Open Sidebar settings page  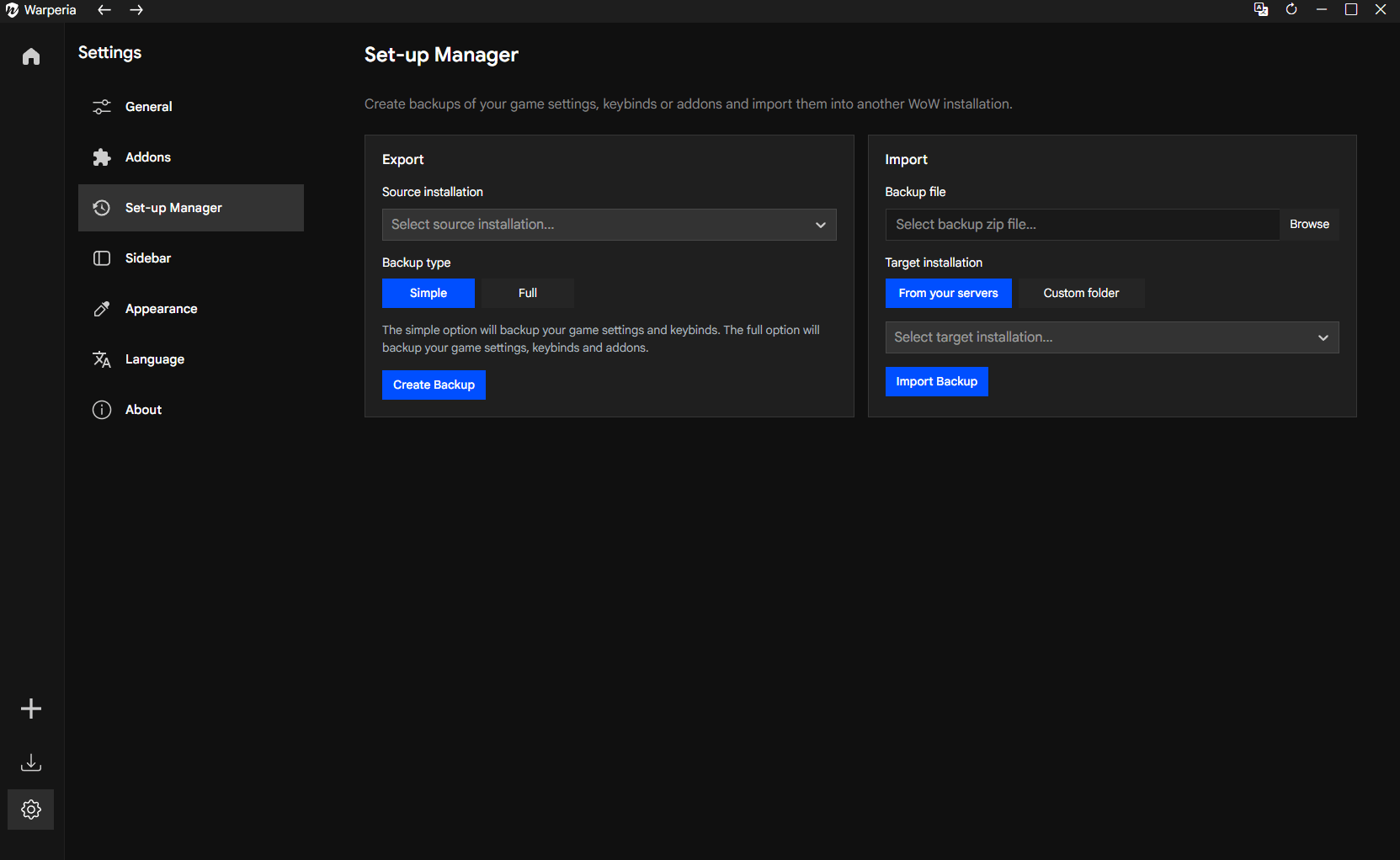pyautogui.click(x=191, y=258)
